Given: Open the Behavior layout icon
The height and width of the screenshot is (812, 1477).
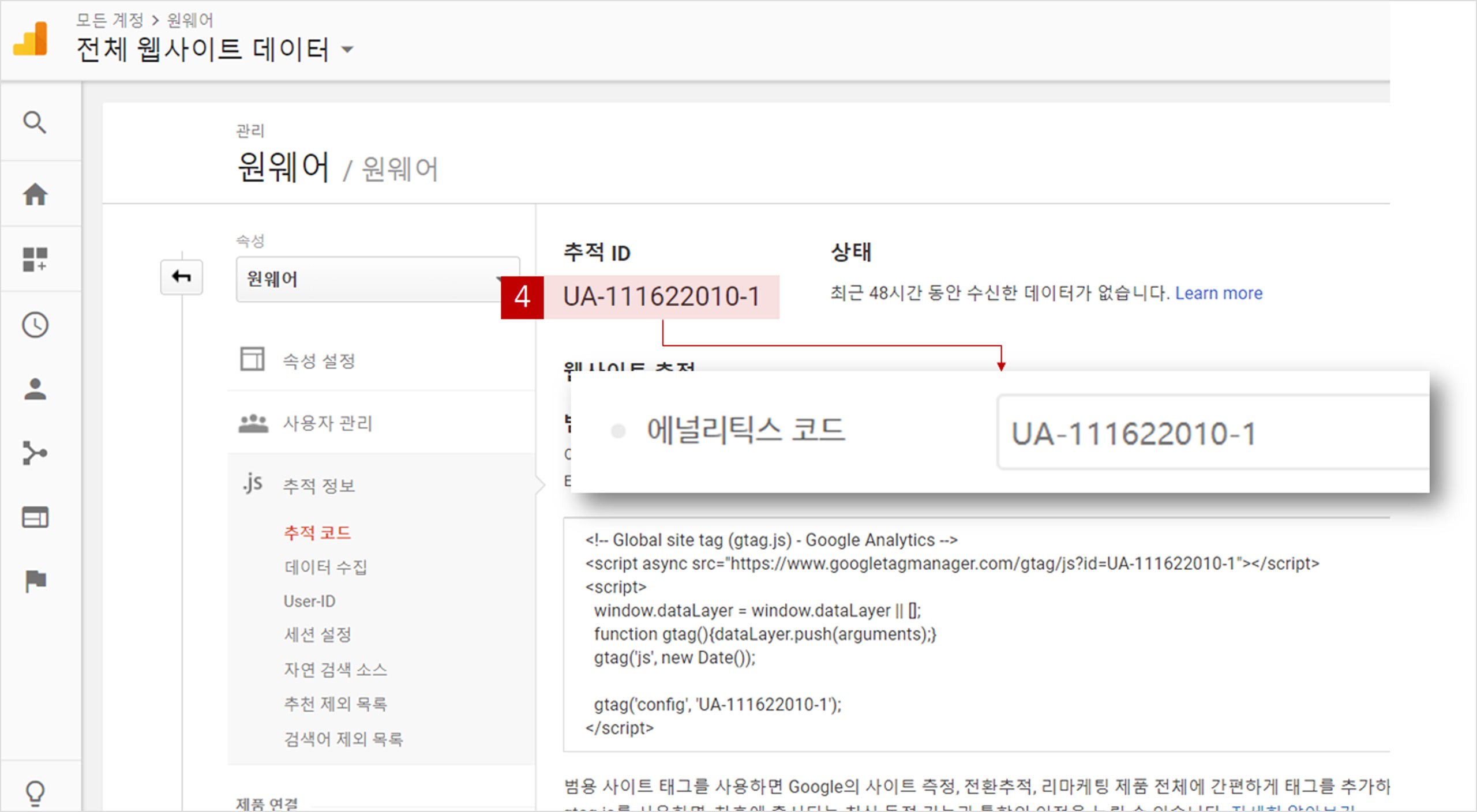Looking at the screenshot, I should (35, 517).
